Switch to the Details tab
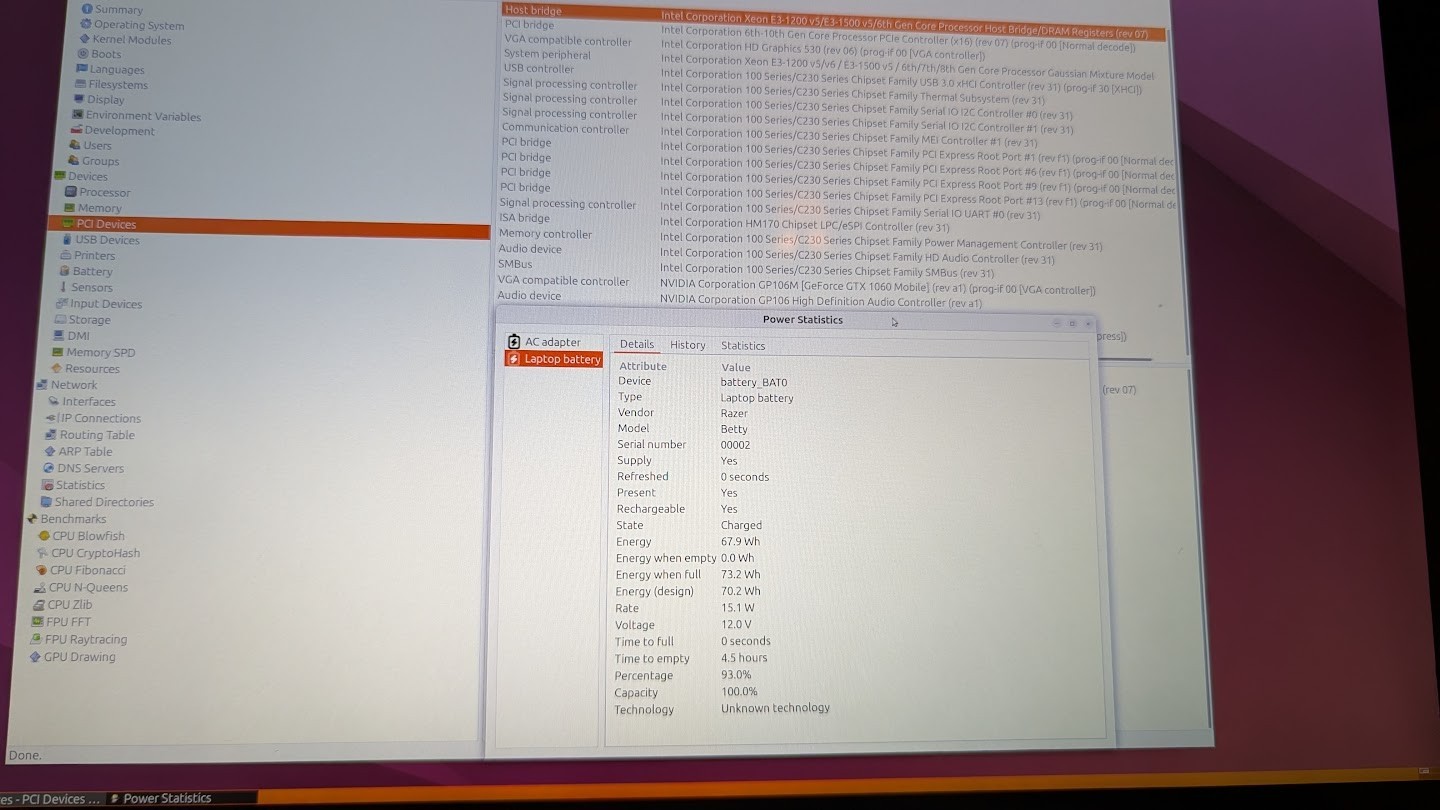1440x810 pixels. pos(636,344)
